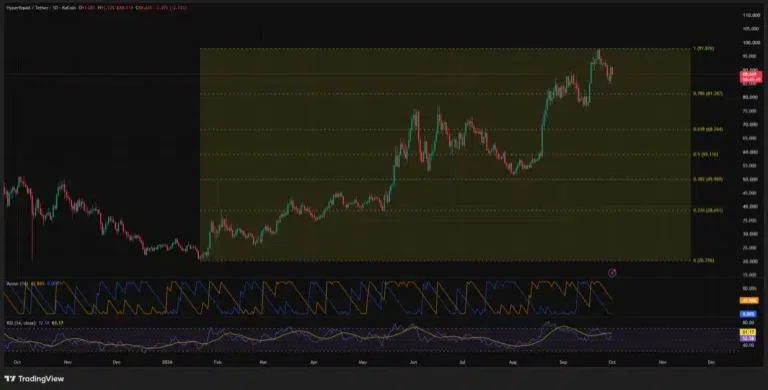Select the Fibonacci 0.786 level label
Screen dimensions: 768x390
(708, 93)
